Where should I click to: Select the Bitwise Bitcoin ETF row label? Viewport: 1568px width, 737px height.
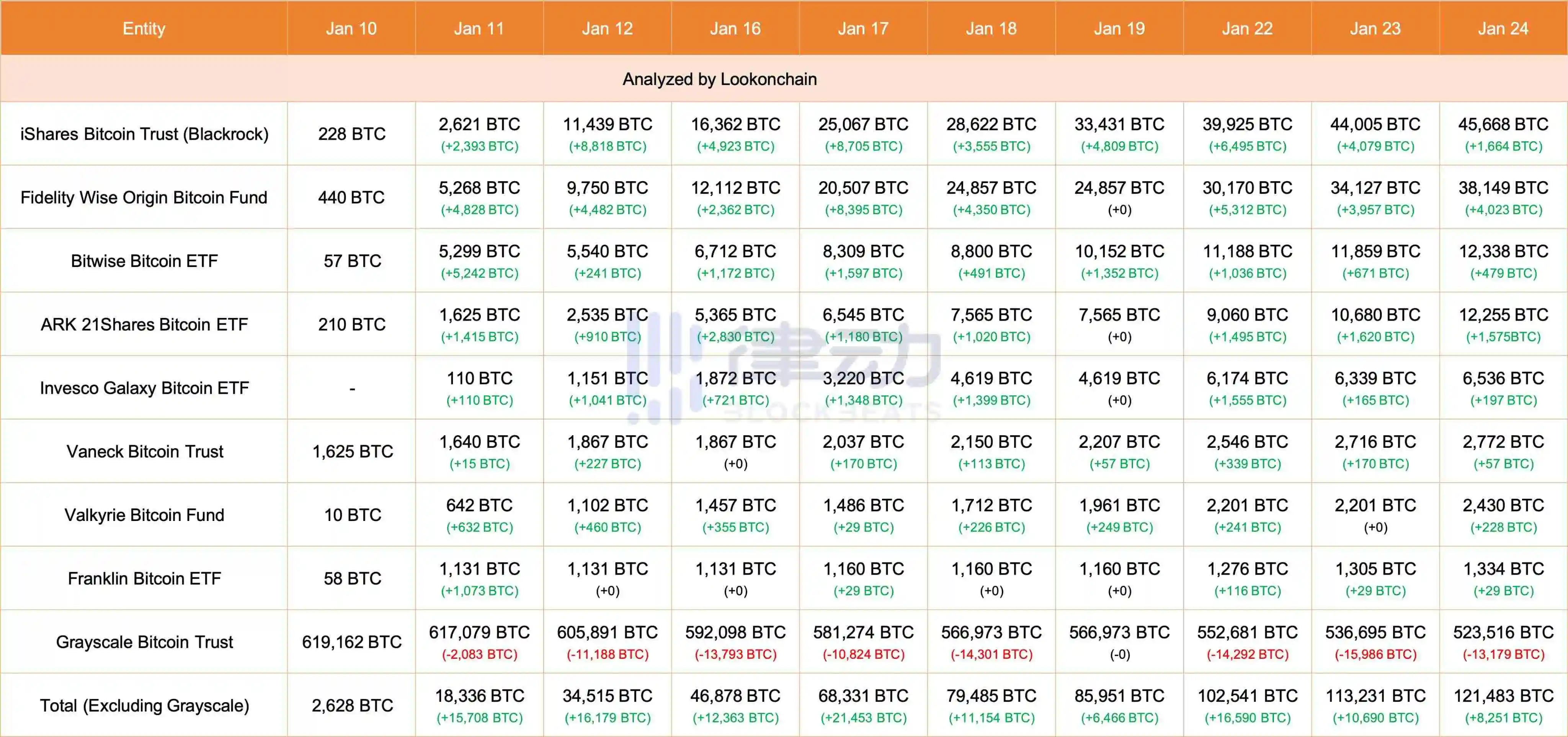[144, 261]
